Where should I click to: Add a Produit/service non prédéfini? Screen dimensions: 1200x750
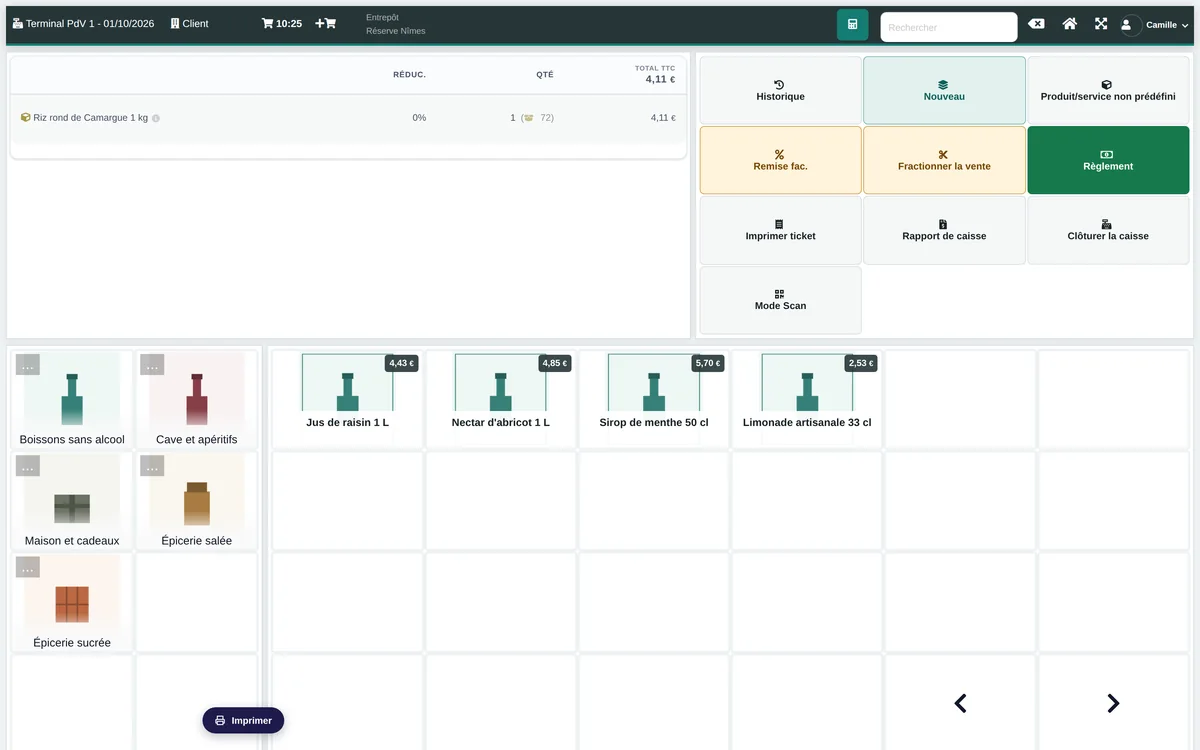[1108, 90]
